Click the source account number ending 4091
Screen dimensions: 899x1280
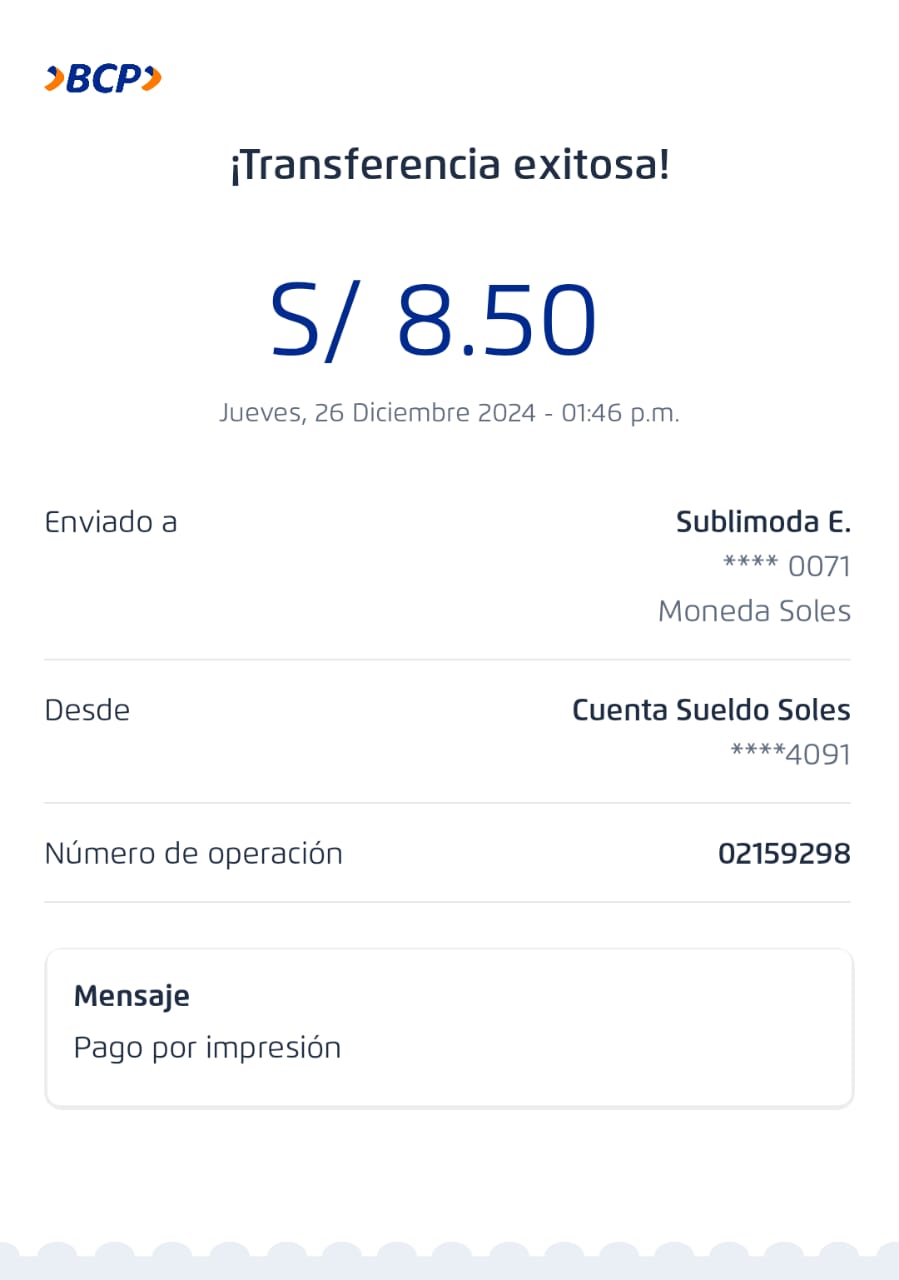pyautogui.click(x=790, y=755)
